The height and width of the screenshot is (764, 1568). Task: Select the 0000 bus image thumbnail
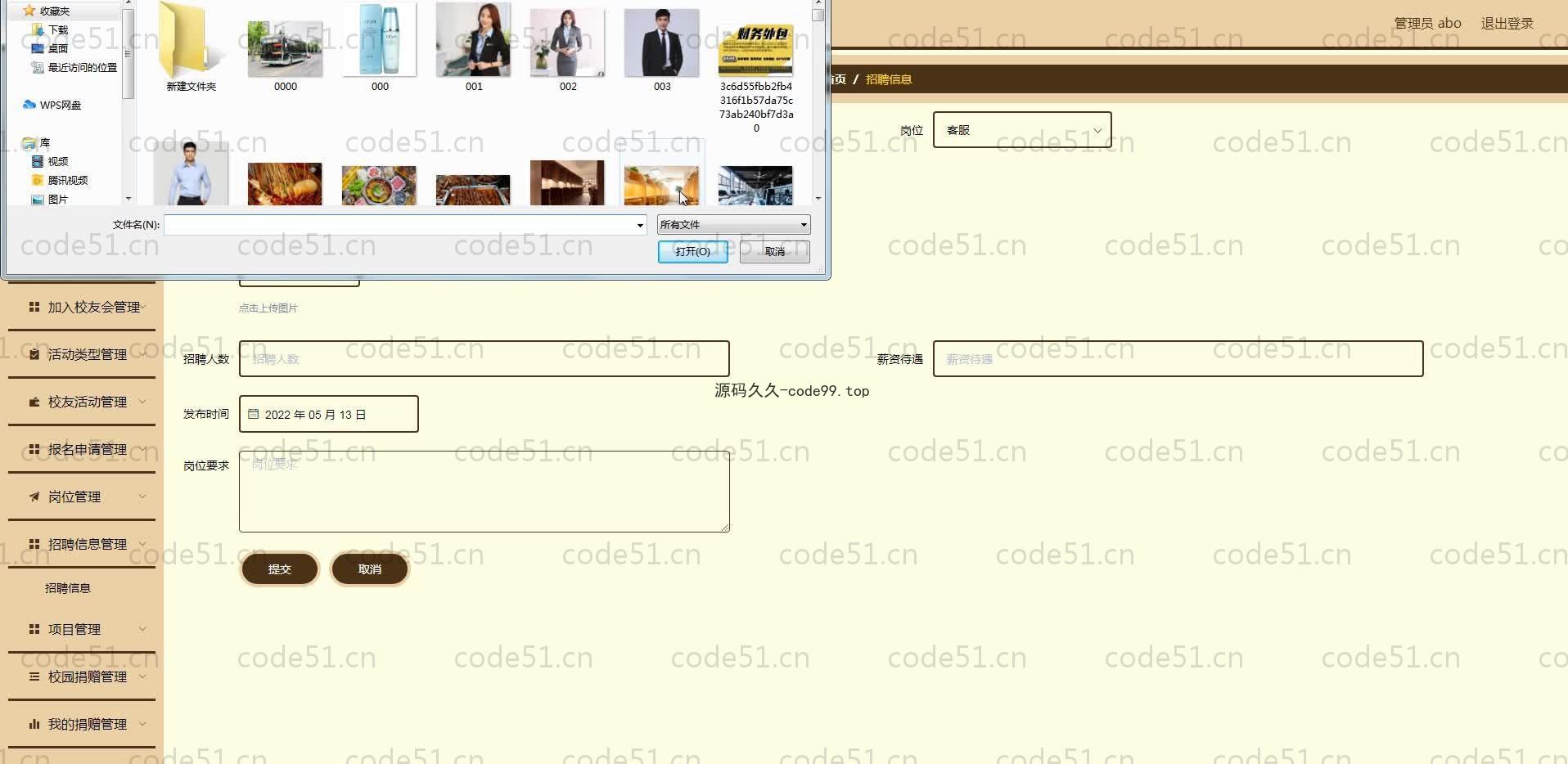pyautogui.click(x=286, y=49)
